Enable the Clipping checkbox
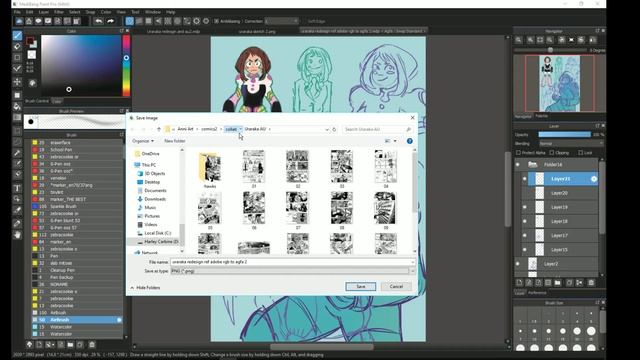Viewport: 640px width, 360px height. click(552, 153)
